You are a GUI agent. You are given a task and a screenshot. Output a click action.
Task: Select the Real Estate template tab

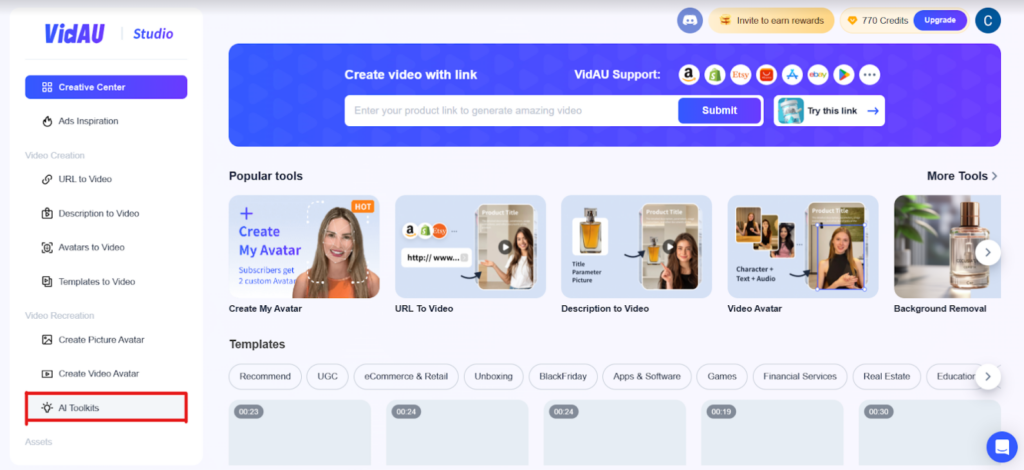point(887,377)
